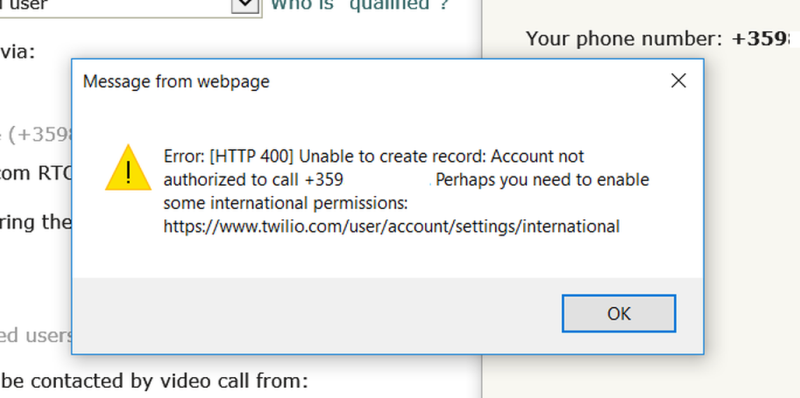
Task: Click the twilio.com international settings URL text
Action: coord(391,226)
